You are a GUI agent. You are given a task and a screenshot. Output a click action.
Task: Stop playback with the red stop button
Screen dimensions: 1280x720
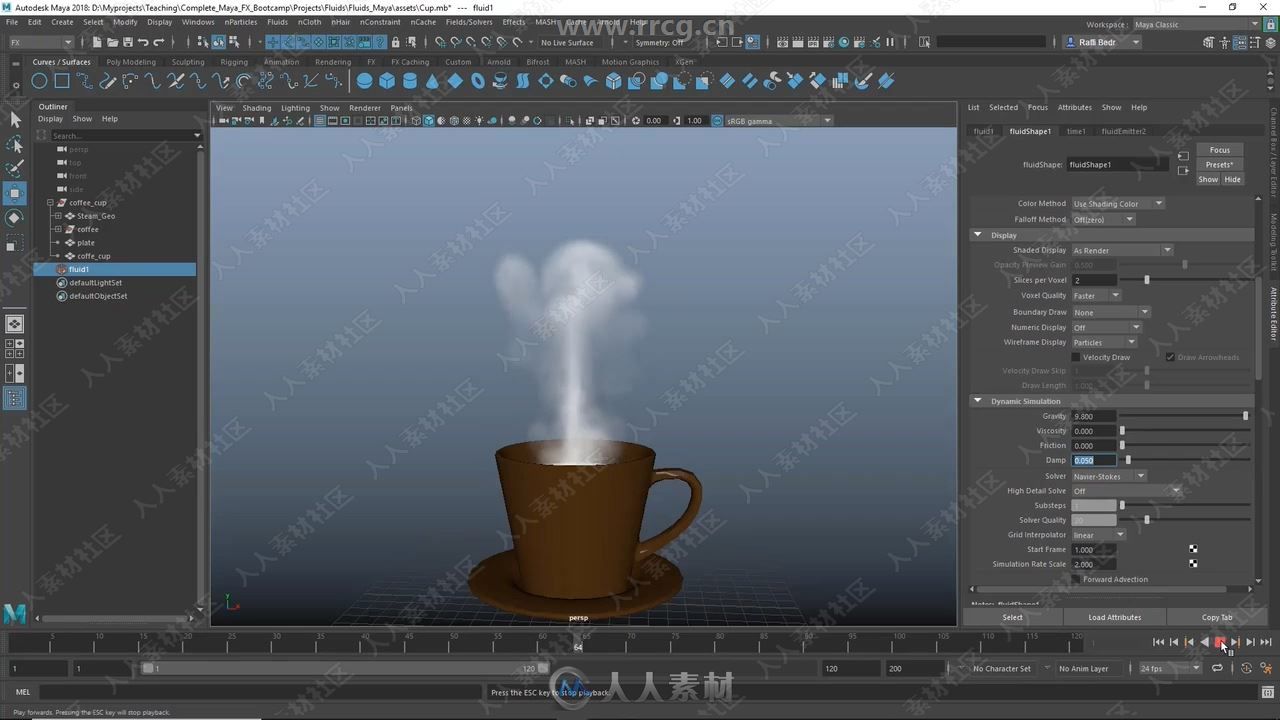pyautogui.click(x=1220, y=642)
